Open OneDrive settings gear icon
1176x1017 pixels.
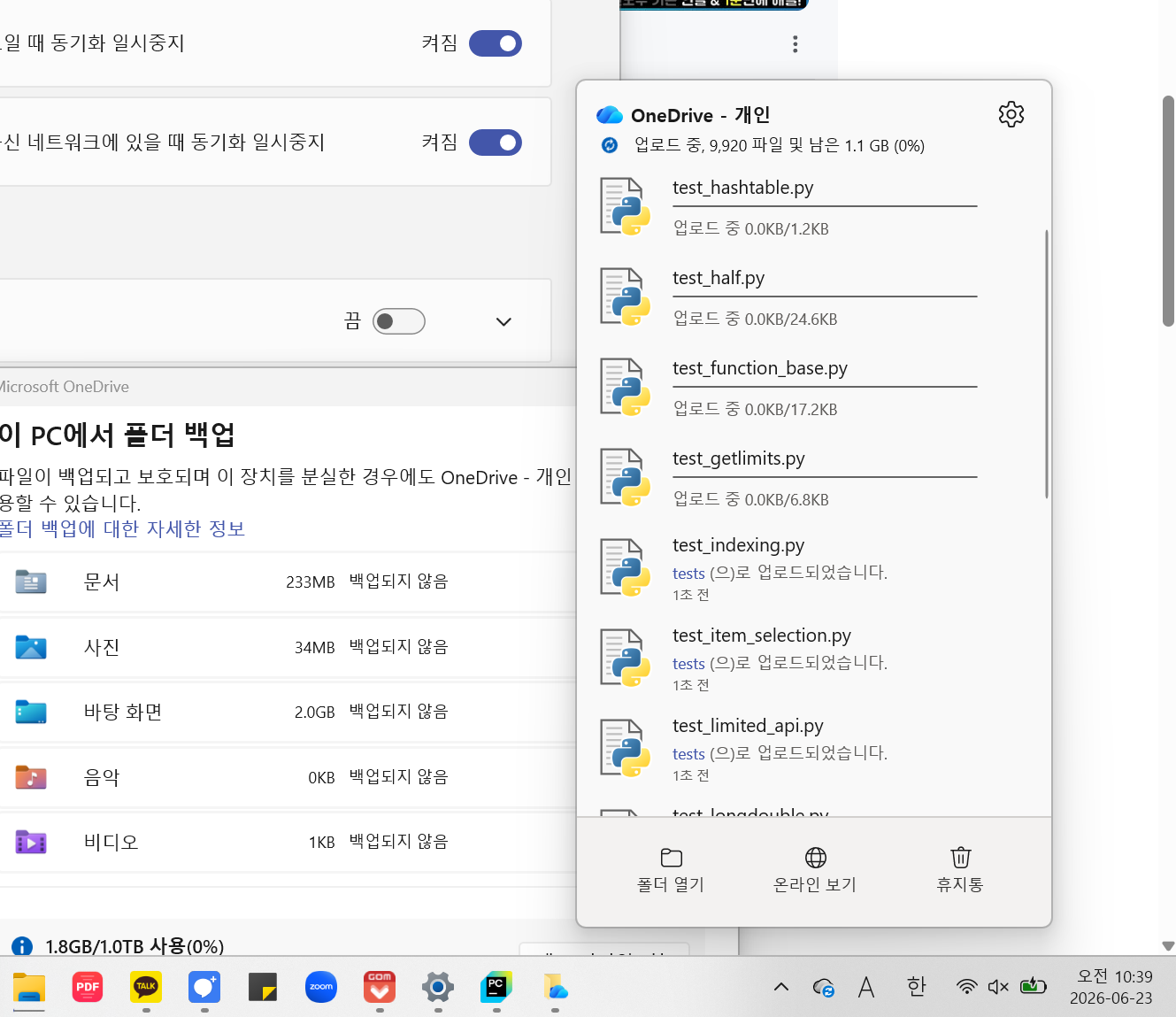pos(1011,114)
